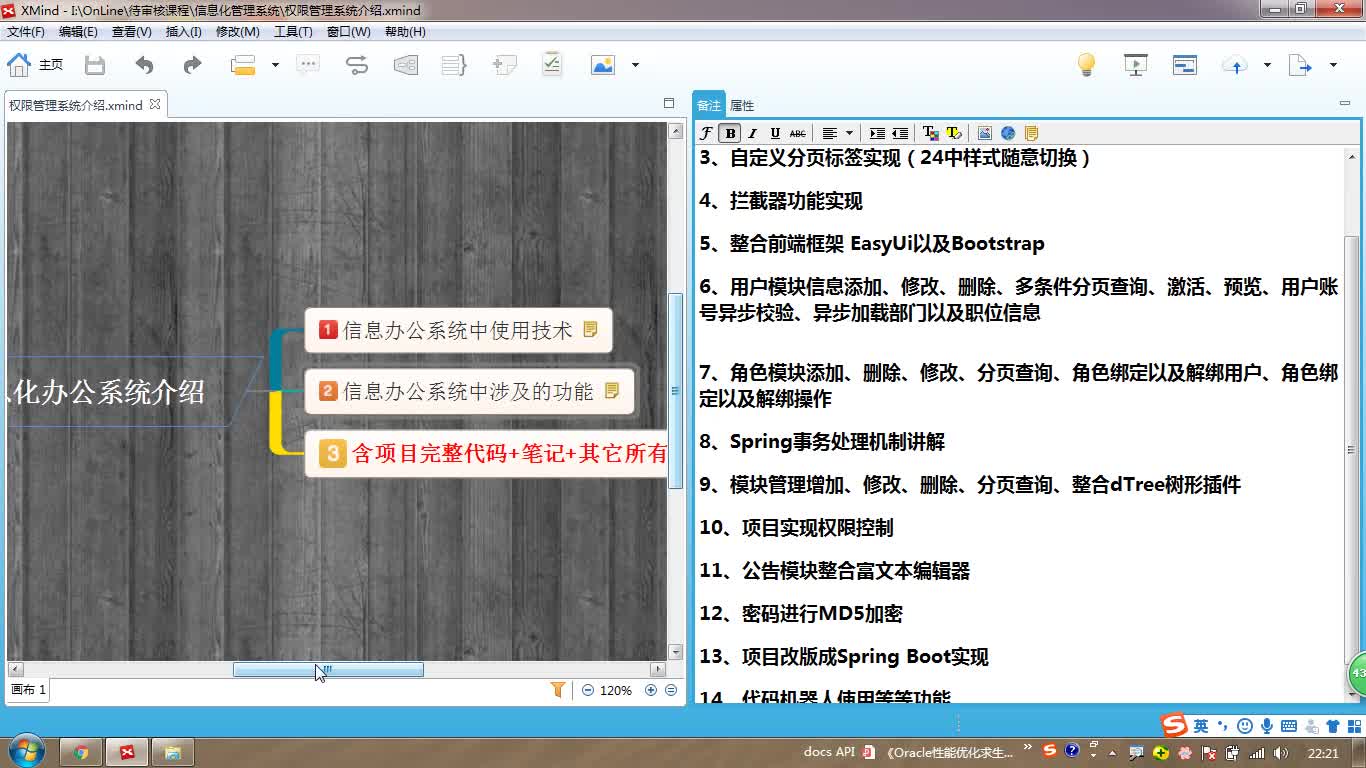Toggle strikethrough formatting in notes

797,133
